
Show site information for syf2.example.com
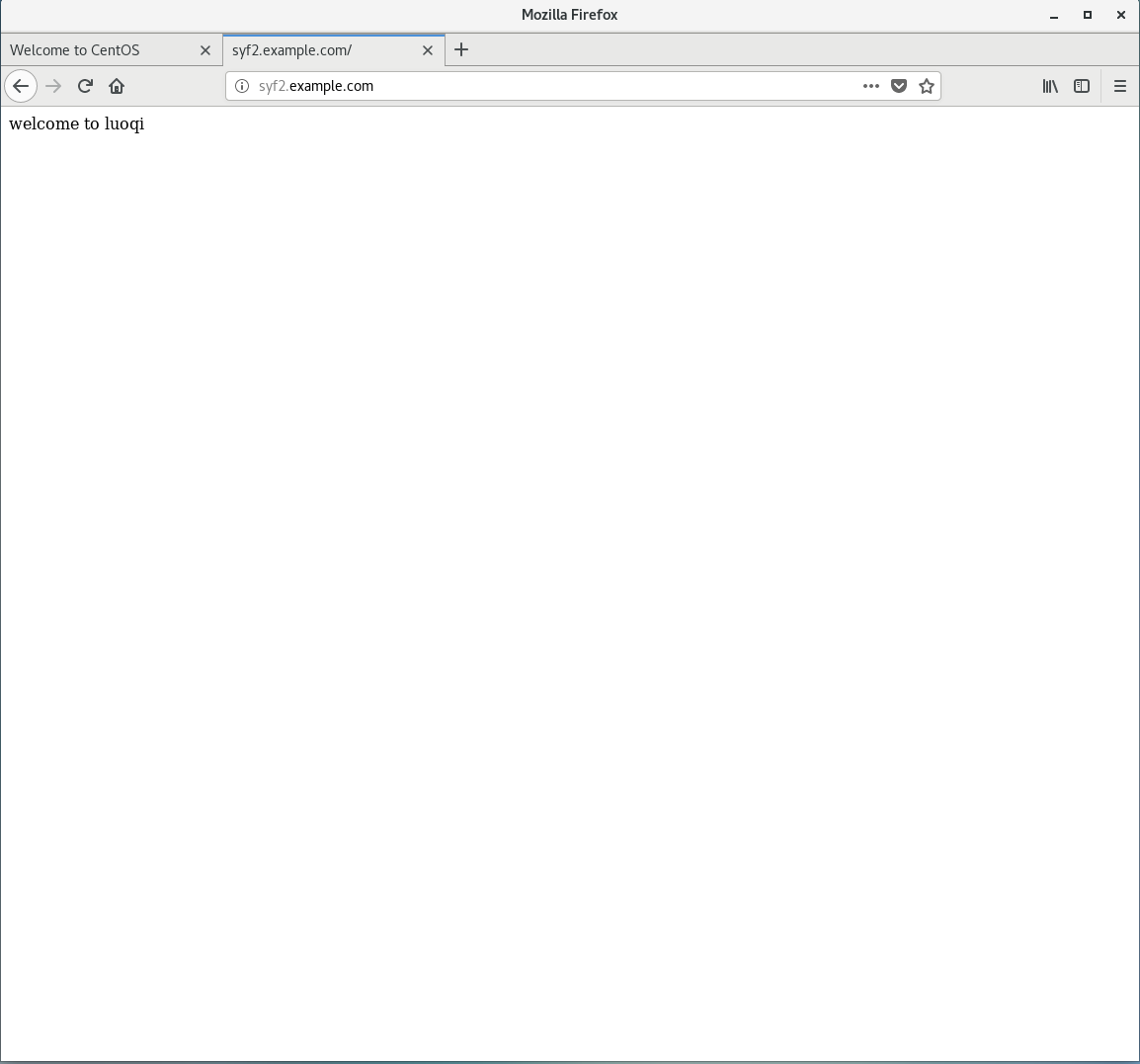[x=242, y=86]
